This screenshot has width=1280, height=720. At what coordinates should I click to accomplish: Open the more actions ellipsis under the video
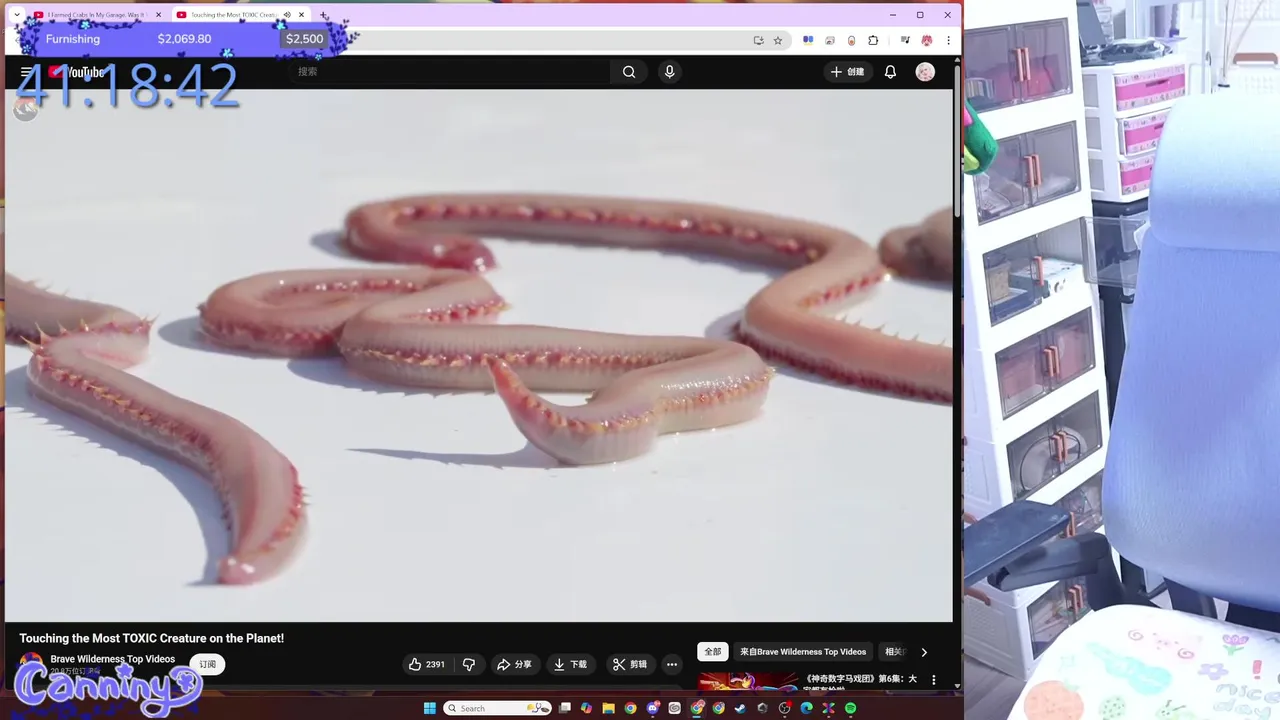pyautogui.click(x=672, y=664)
